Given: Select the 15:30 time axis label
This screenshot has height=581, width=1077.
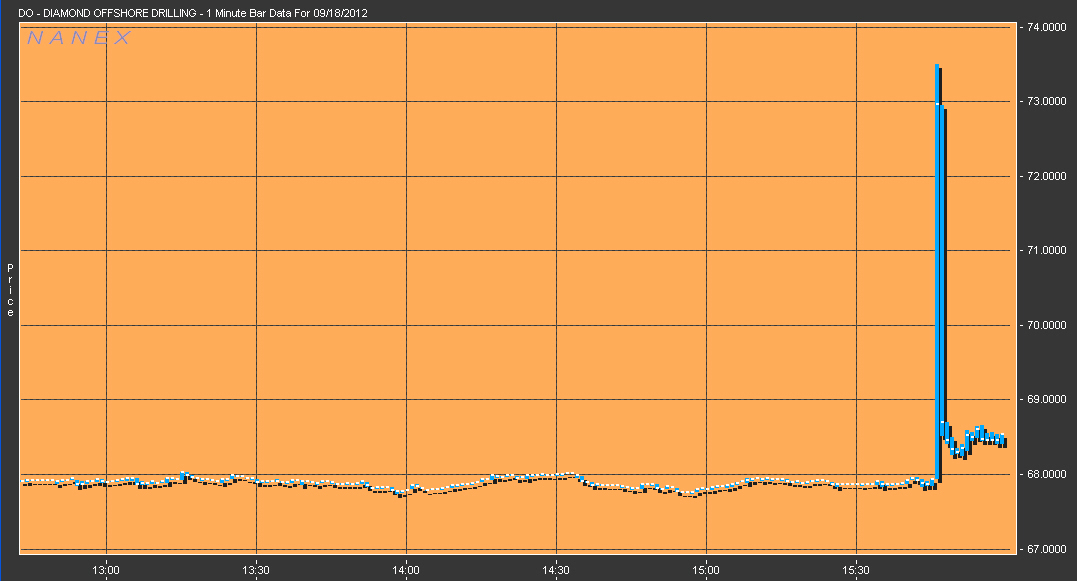Looking at the screenshot, I should (856, 570).
